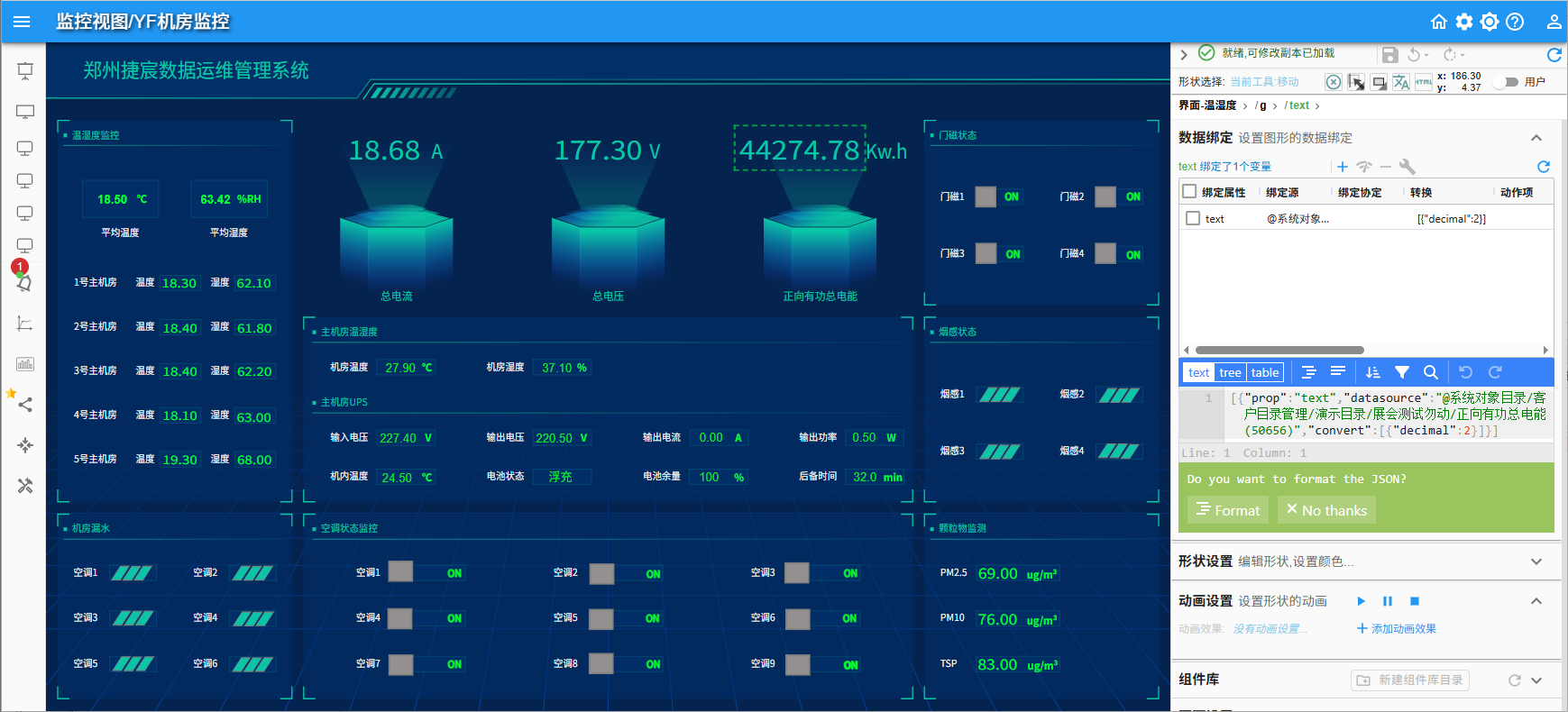Switch JSON editor to table mode
The height and width of the screenshot is (712, 1568).
click(1264, 372)
